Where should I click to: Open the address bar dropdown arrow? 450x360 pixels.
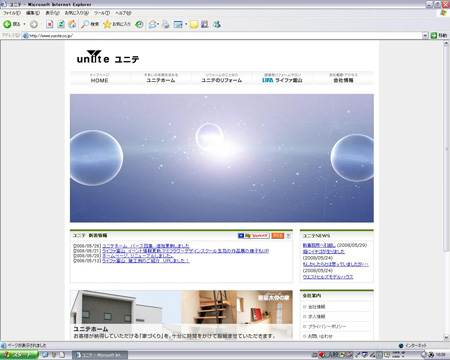pos(425,35)
